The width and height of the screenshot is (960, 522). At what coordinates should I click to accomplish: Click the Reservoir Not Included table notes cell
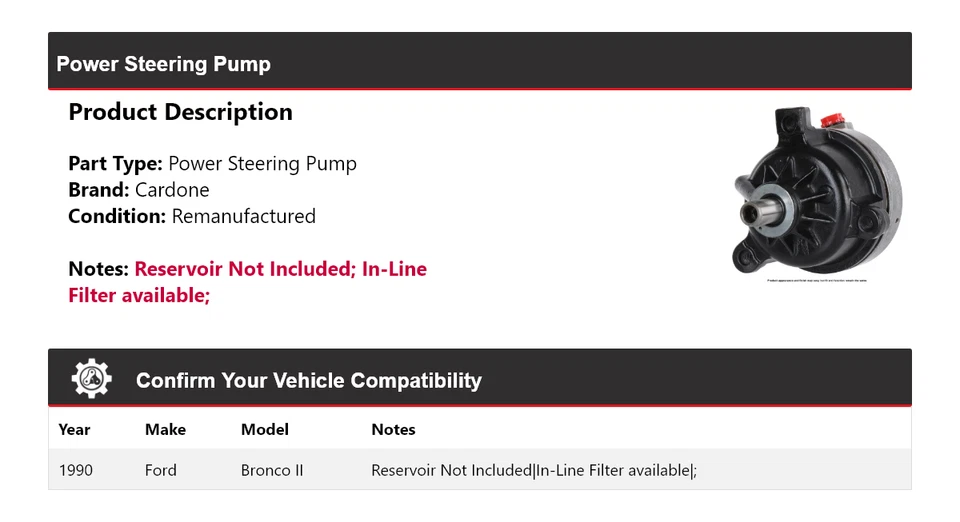tap(533, 470)
